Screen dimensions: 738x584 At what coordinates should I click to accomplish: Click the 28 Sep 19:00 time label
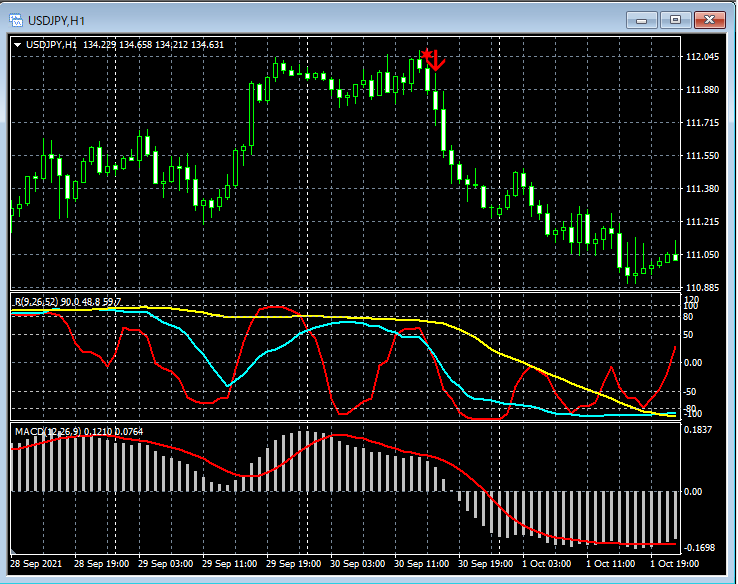tap(102, 564)
